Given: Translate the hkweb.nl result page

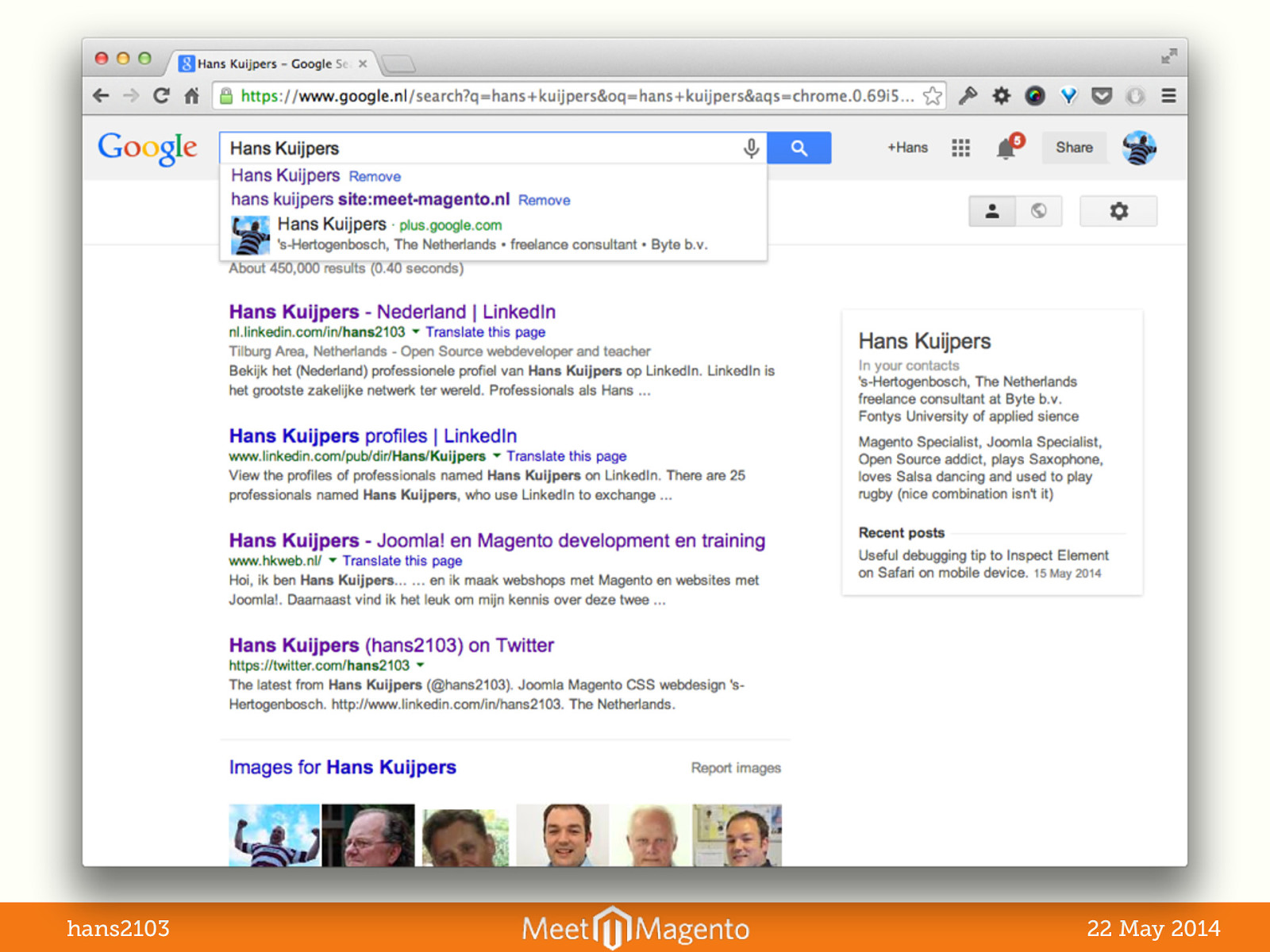Looking at the screenshot, I should [402, 561].
